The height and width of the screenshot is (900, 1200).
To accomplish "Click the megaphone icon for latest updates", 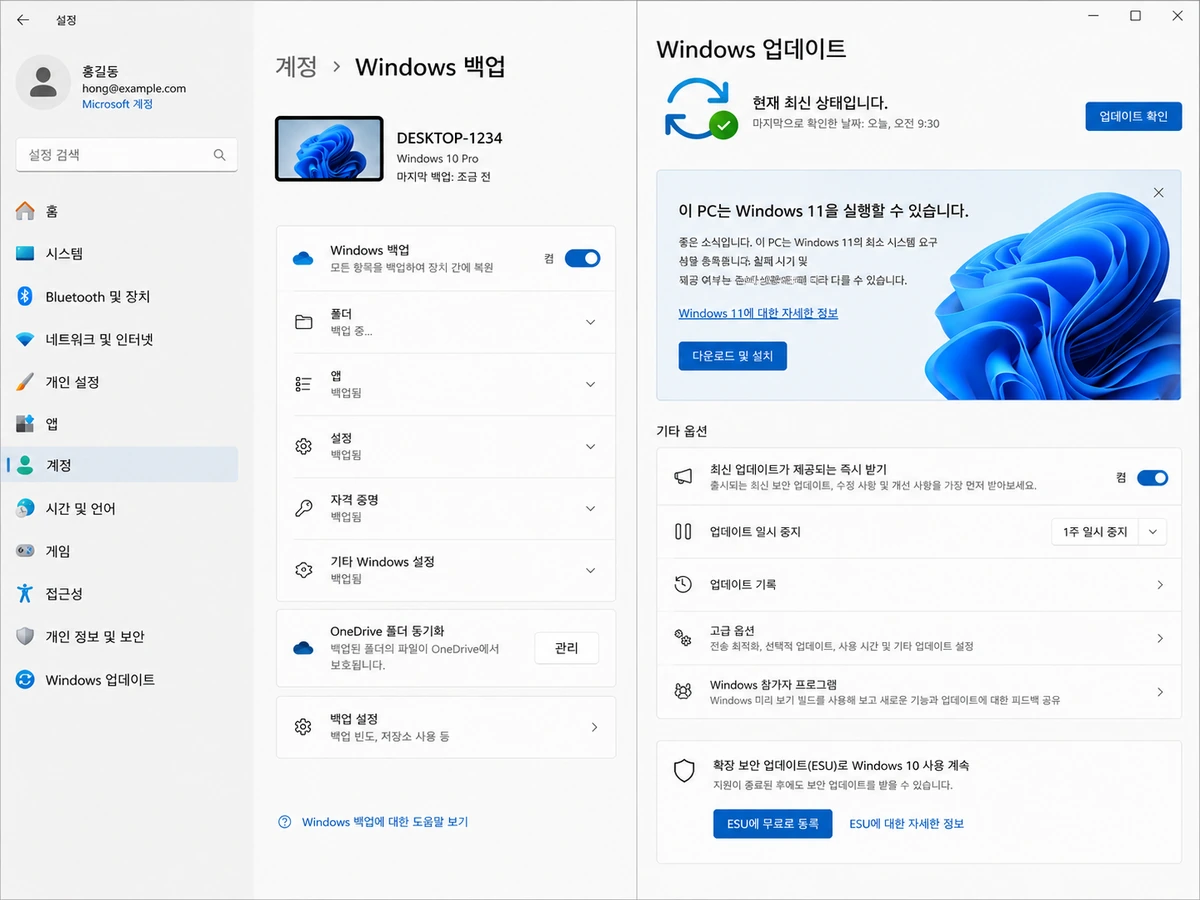I will click(683, 477).
